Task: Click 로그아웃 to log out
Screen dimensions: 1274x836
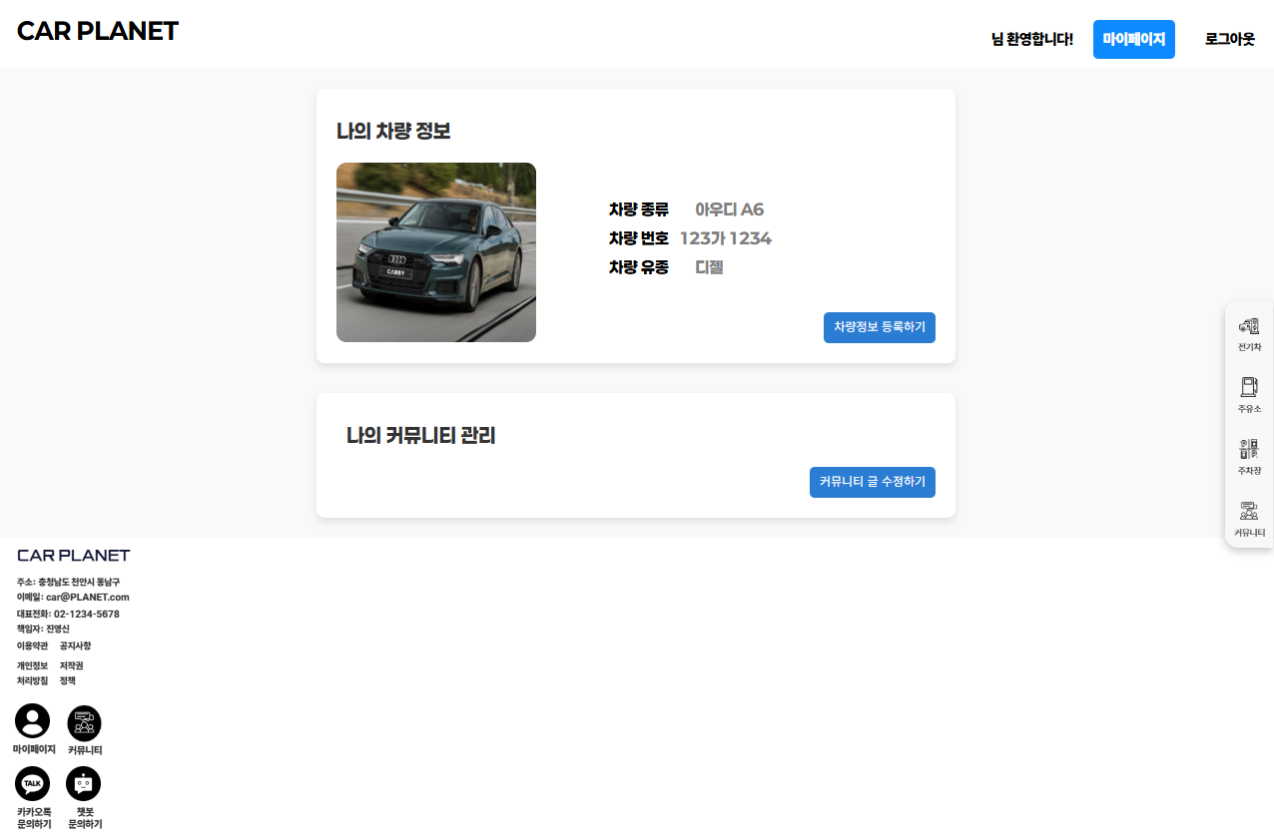Action: (x=1229, y=40)
